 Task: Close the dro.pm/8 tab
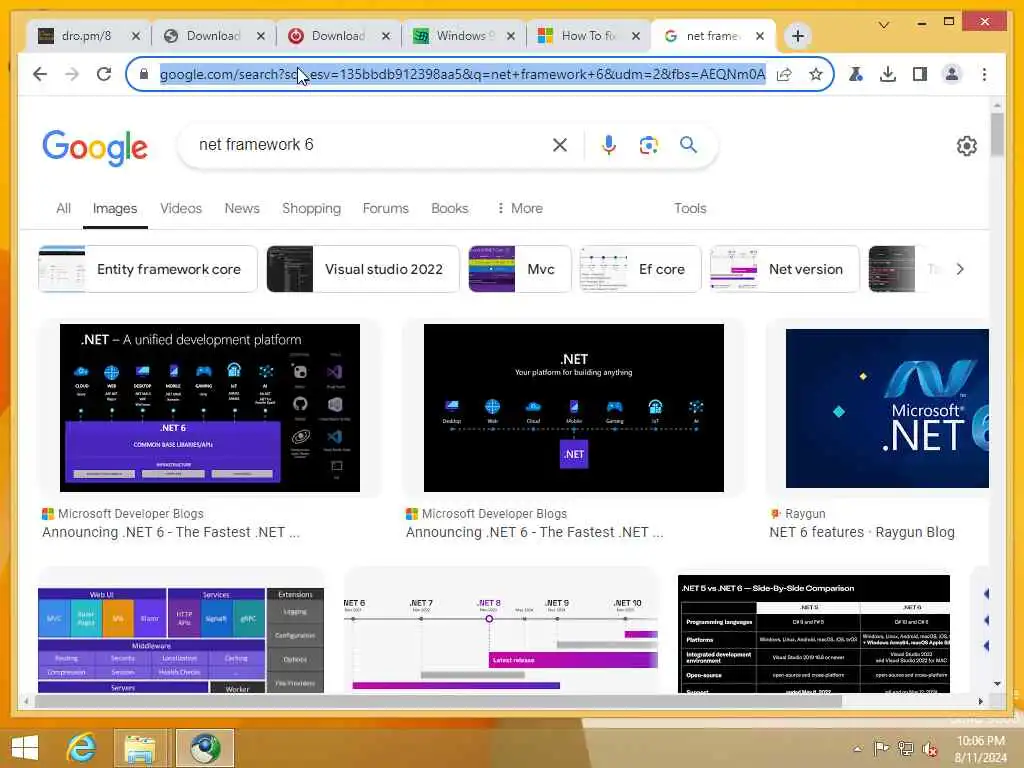click(x=135, y=36)
